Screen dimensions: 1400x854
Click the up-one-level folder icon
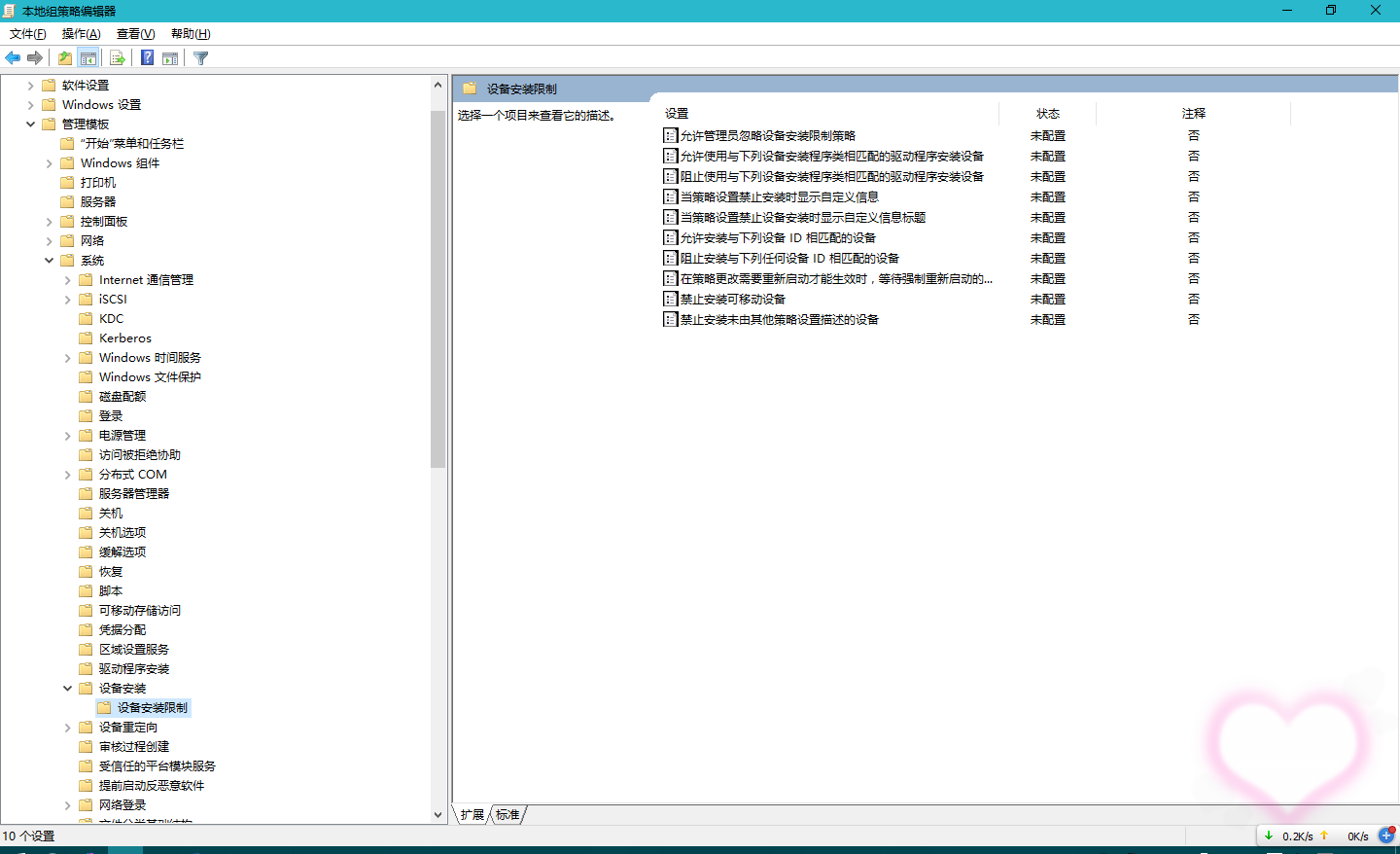coord(65,58)
